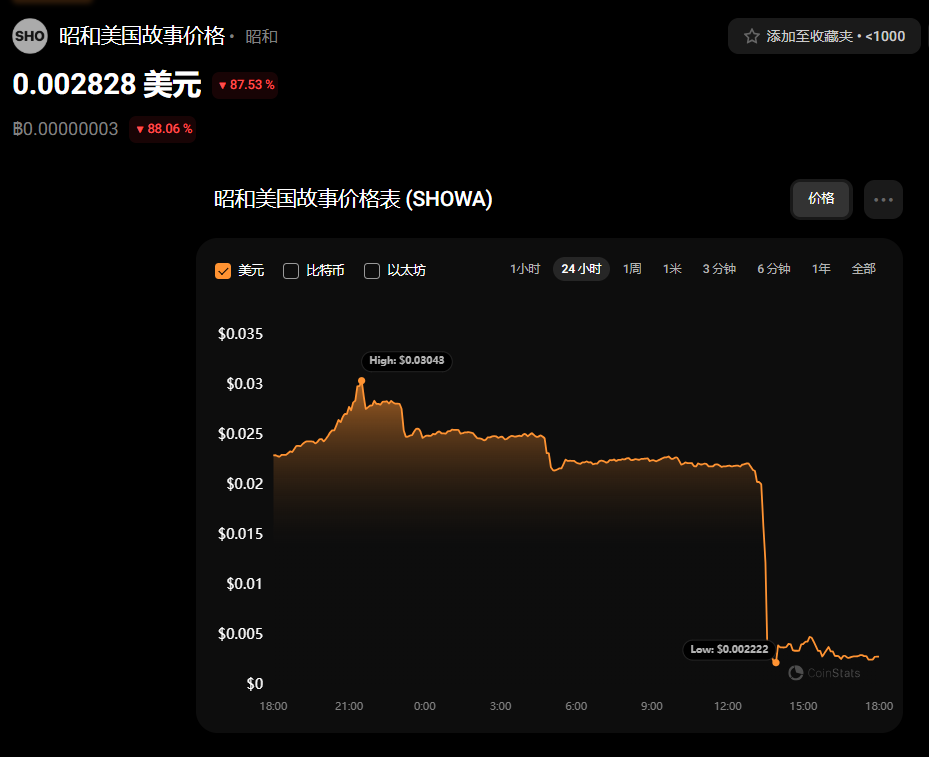Click the CoinStats watermark logo

tap(824, 673)
